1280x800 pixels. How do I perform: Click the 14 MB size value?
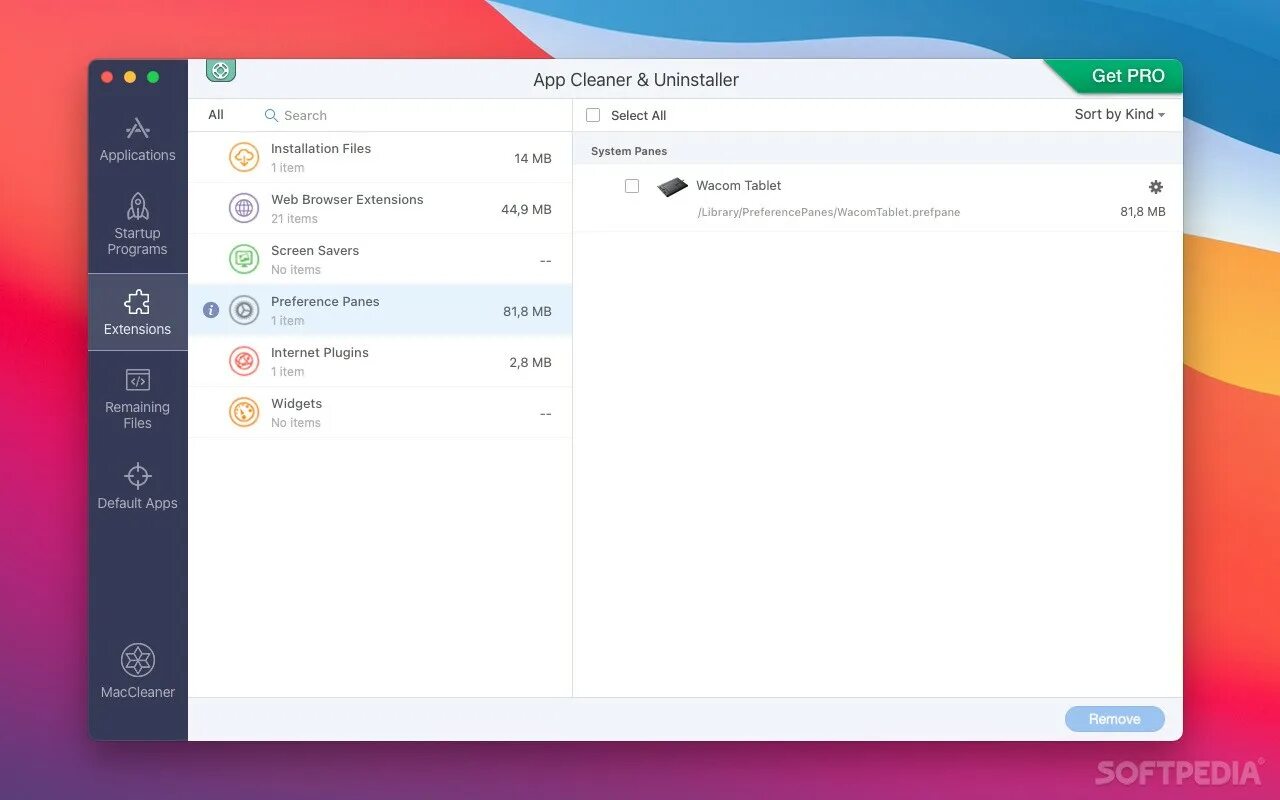(533, 158)
